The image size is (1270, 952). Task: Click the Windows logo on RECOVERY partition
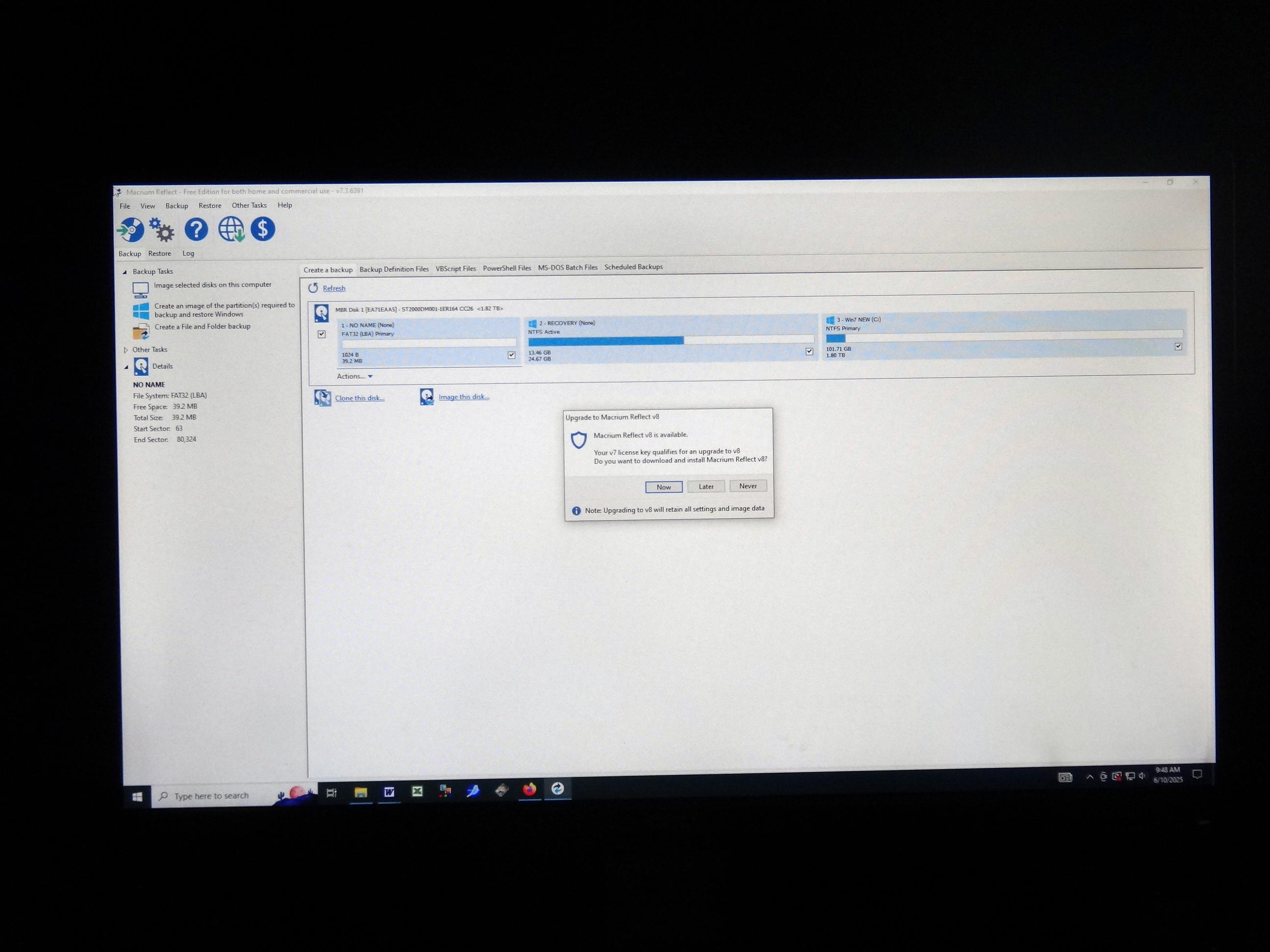[532, 324]
